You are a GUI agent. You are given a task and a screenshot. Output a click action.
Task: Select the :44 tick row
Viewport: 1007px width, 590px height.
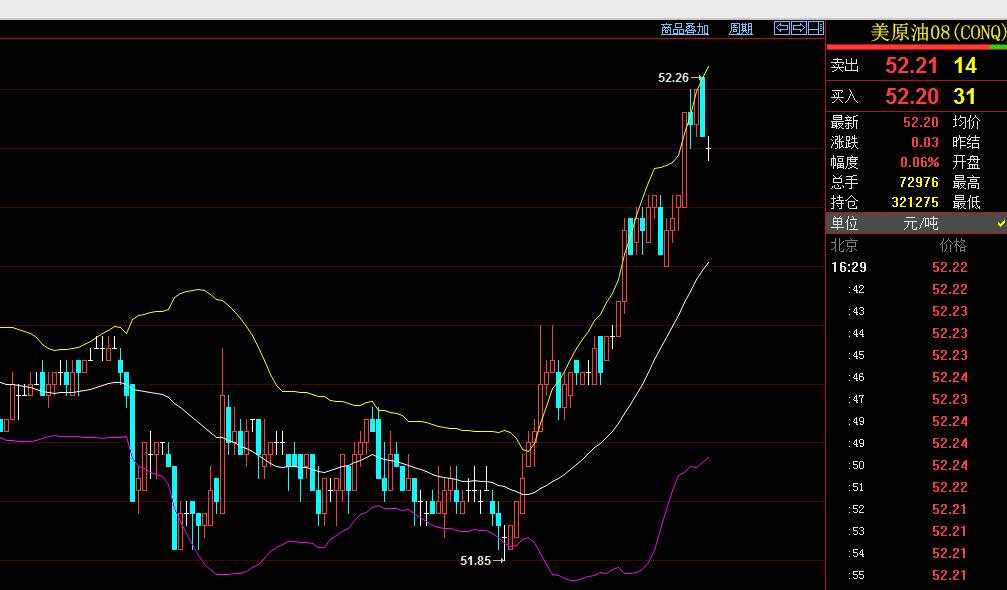coord(916,333)
